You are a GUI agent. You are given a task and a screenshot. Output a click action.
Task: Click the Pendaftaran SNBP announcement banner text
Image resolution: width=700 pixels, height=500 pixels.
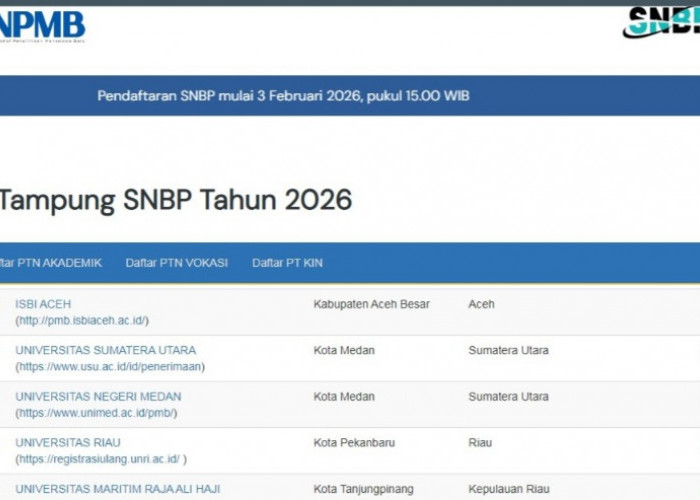(283, 96)
